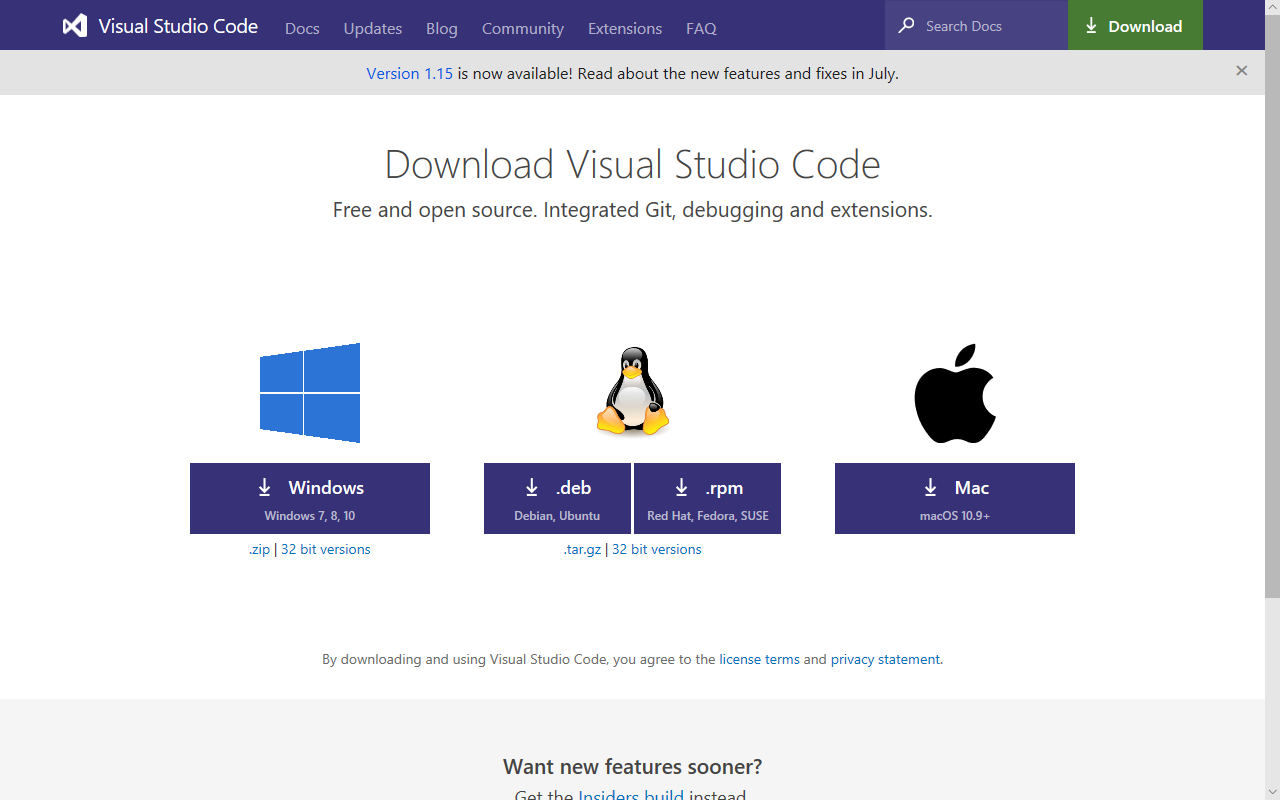Open the license terms link
The width and height of the screenshot is (1280, 800).
pyautogui.click(x=759, y=659)
